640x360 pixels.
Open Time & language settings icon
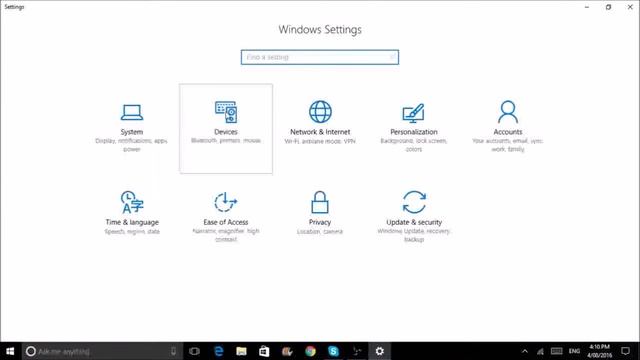[132, 202]
